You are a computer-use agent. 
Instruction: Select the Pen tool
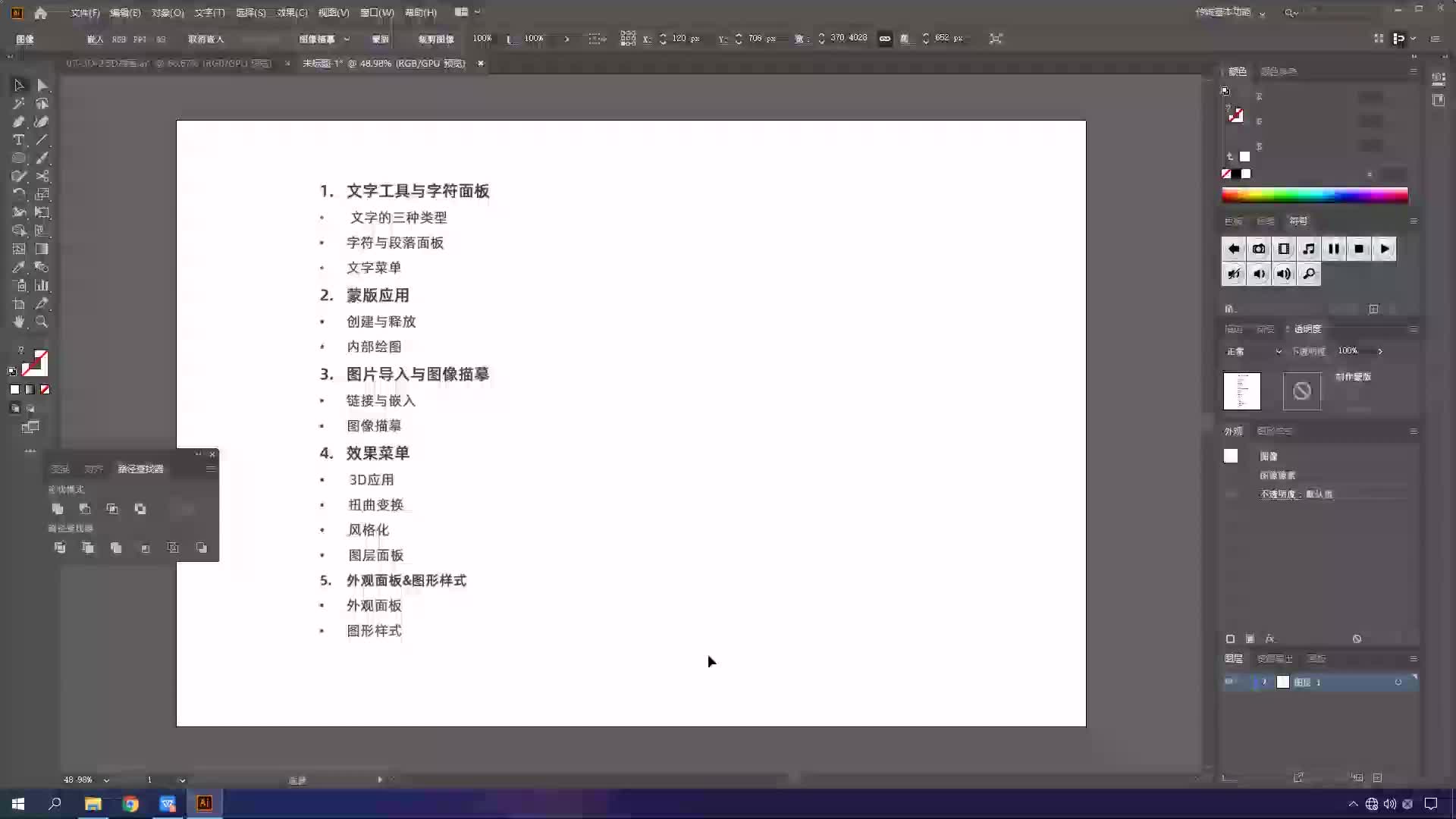[19, 121]
